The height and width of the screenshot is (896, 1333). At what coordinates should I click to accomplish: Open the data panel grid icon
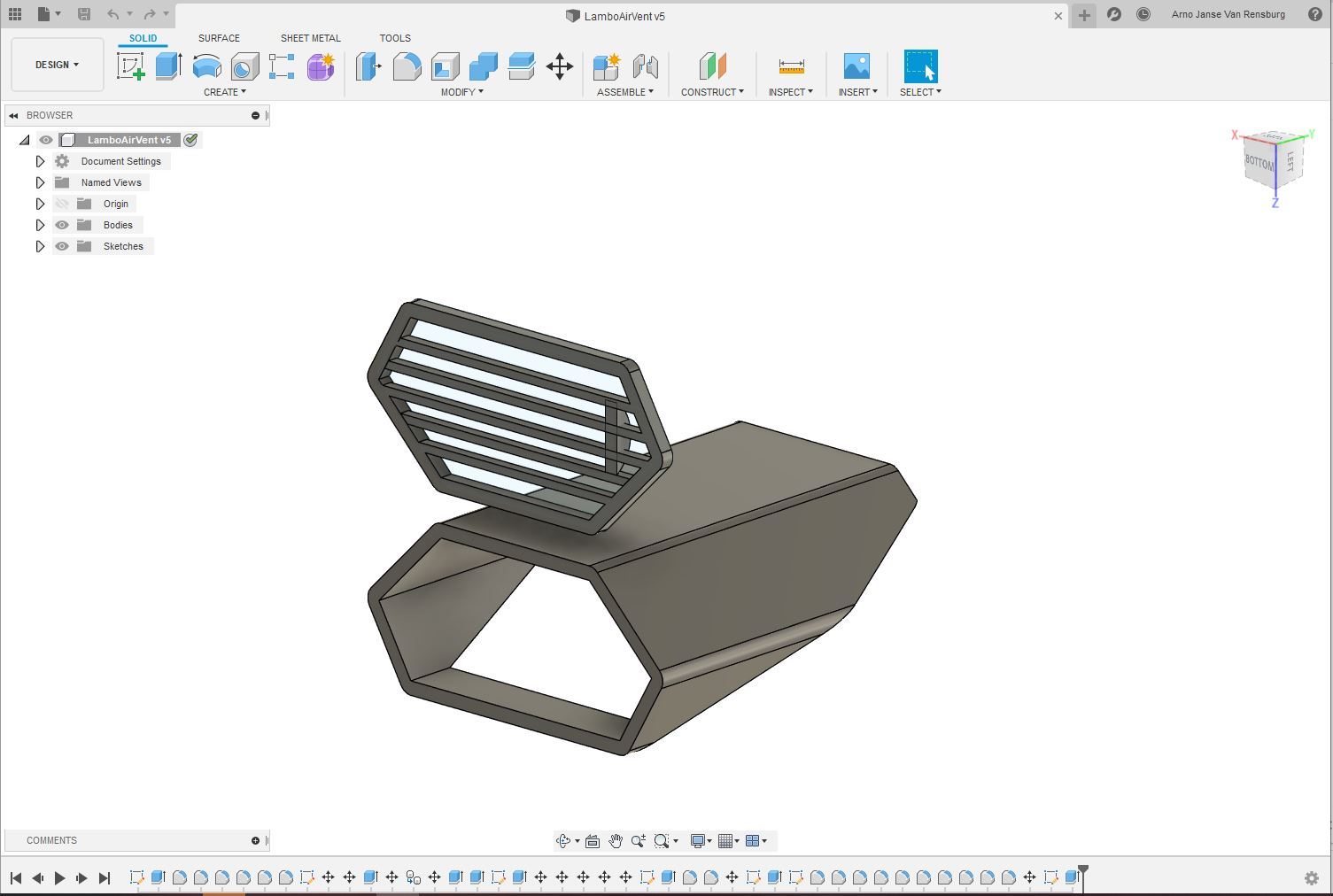[x=15, y=14]
